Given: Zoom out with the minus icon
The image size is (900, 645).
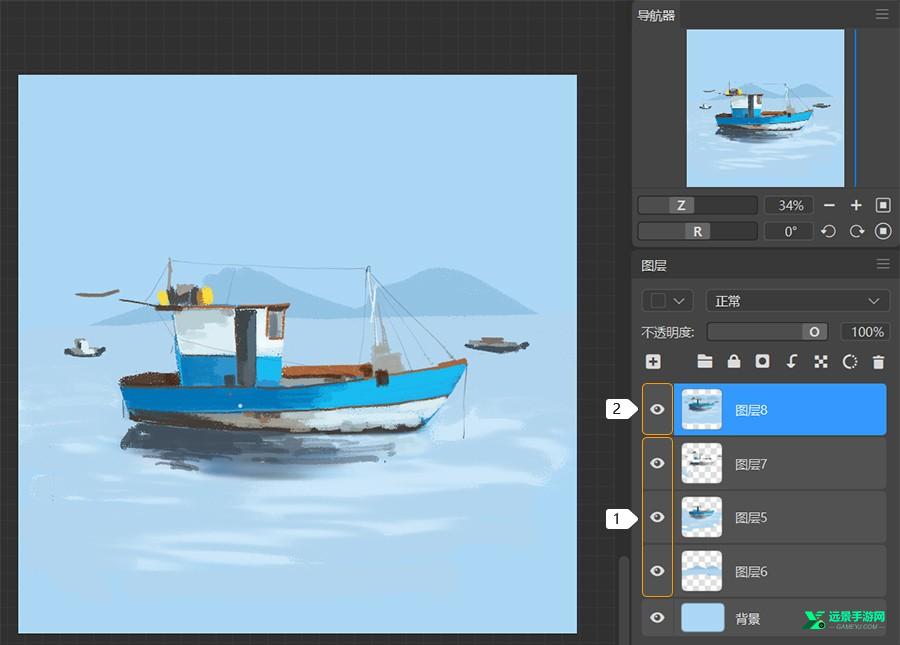Looking at the screenshot, I should (x=829, y=205).
